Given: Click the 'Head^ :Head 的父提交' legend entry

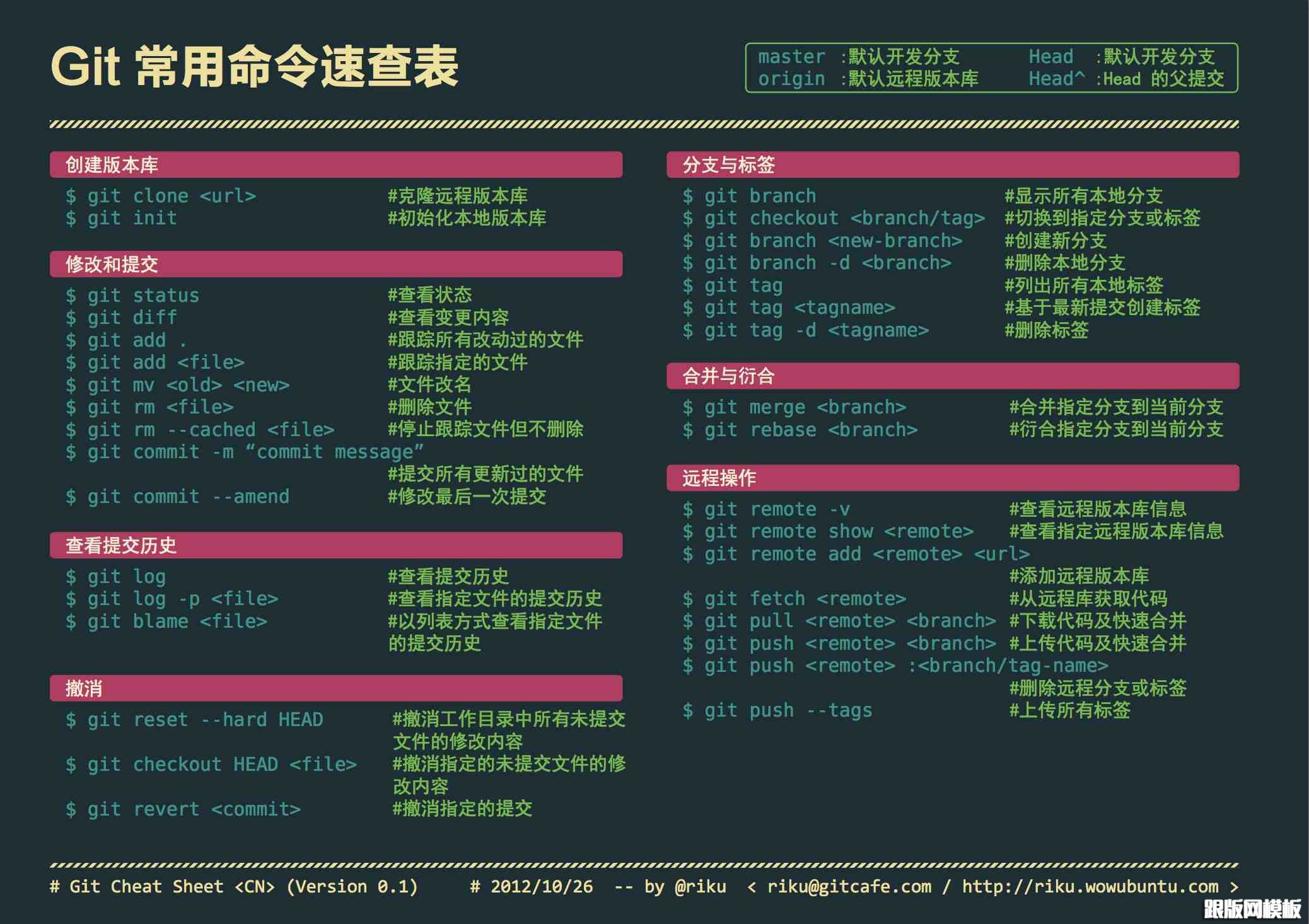Looking at the screenshot, I should (x=1127, y=79).
